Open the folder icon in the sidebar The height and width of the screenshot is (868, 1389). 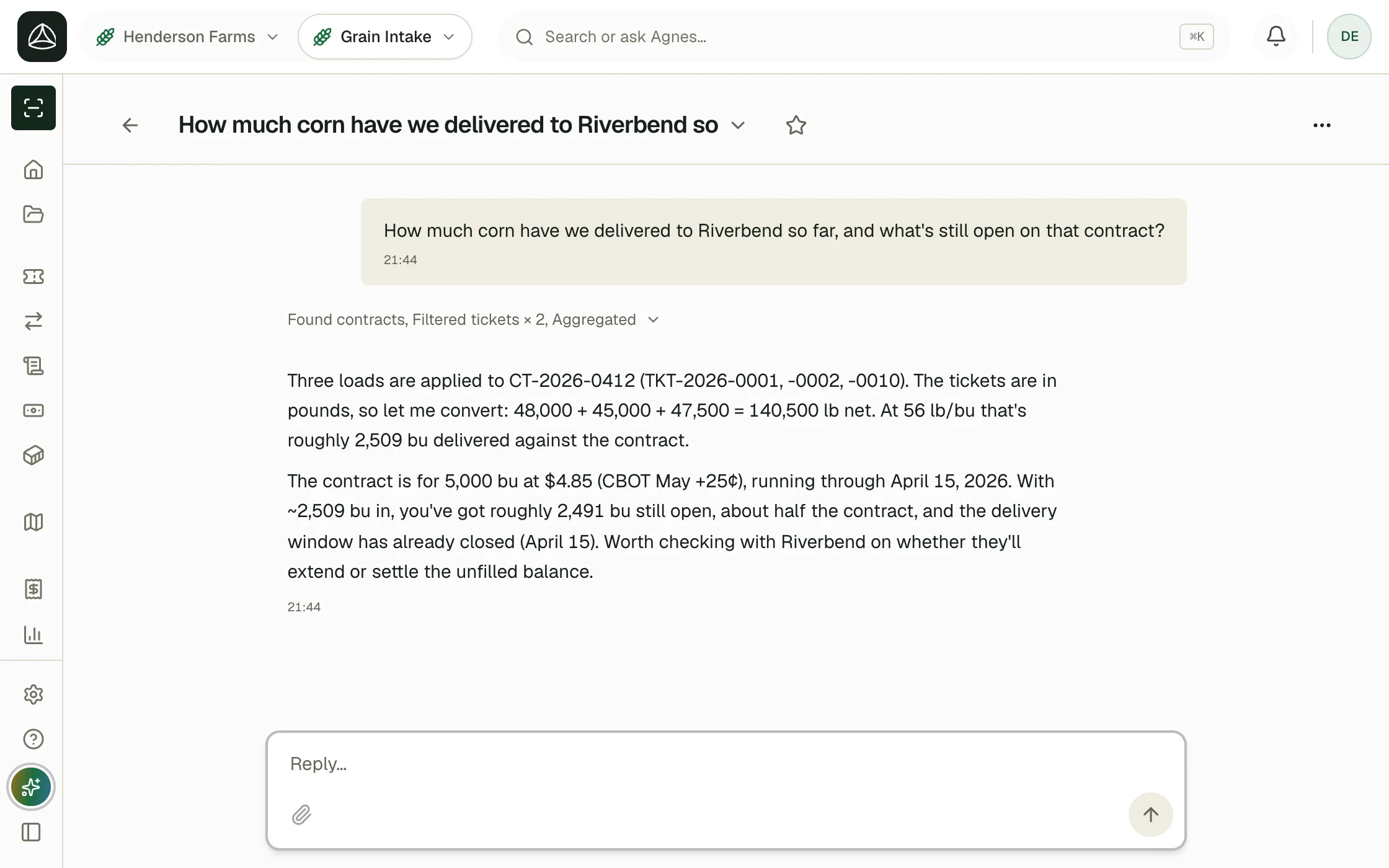33,215
